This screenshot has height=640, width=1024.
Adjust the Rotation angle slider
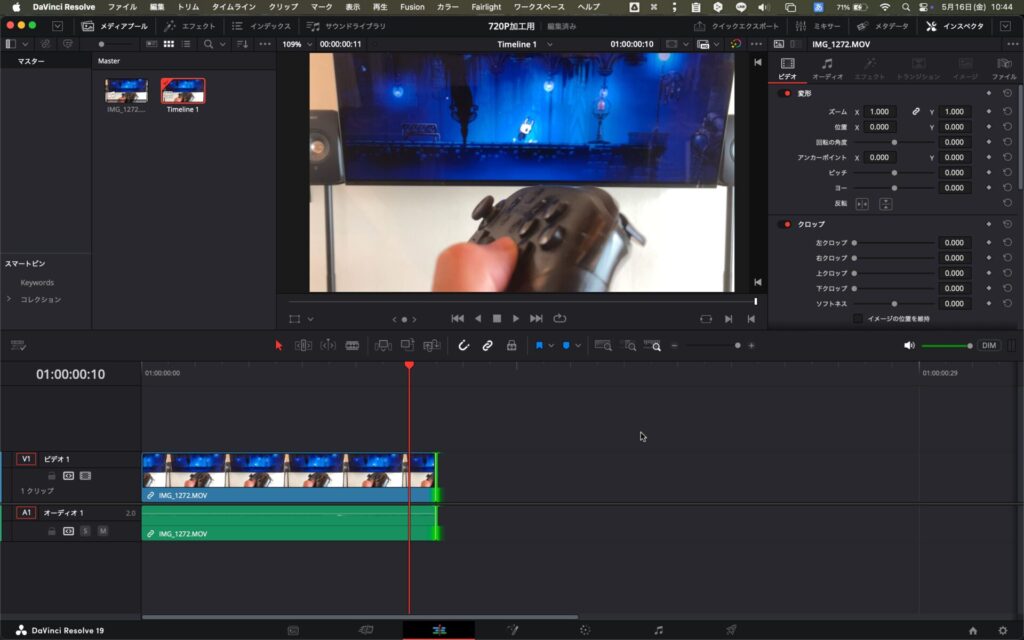[894, 142]
